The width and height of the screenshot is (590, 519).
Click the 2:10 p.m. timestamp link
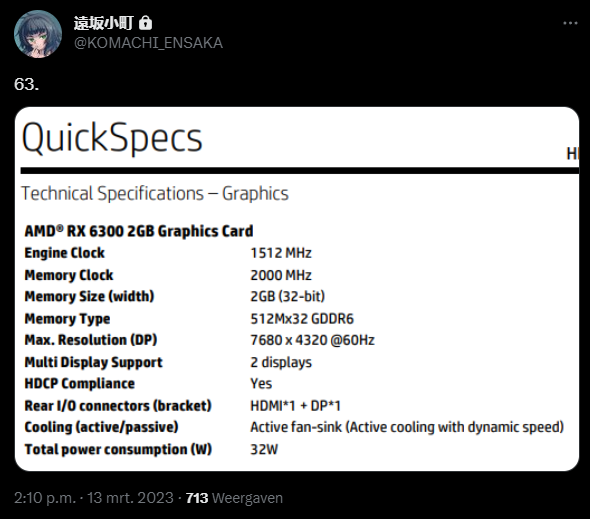[45, 498]
